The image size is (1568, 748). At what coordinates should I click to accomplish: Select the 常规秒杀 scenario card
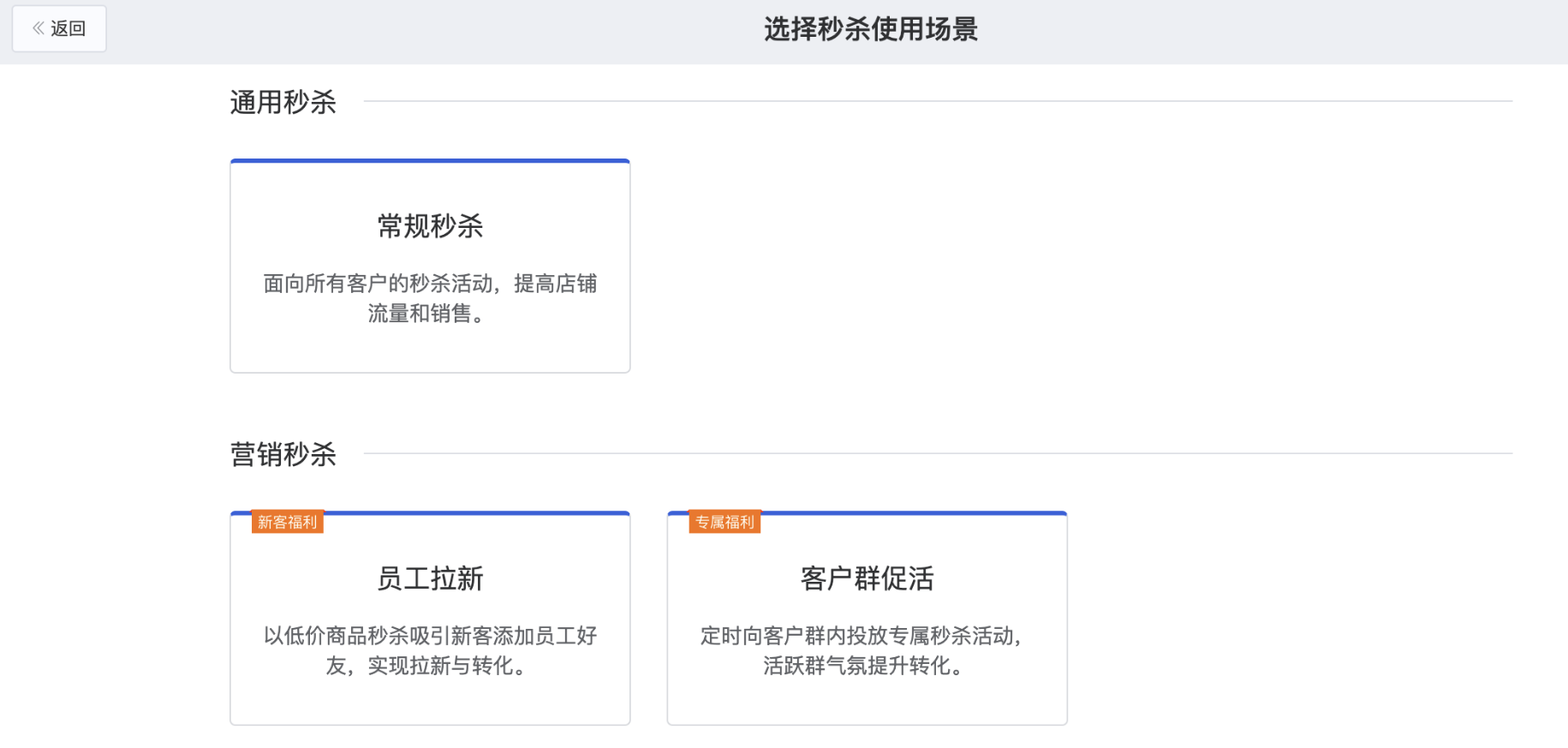coord(430,266)
